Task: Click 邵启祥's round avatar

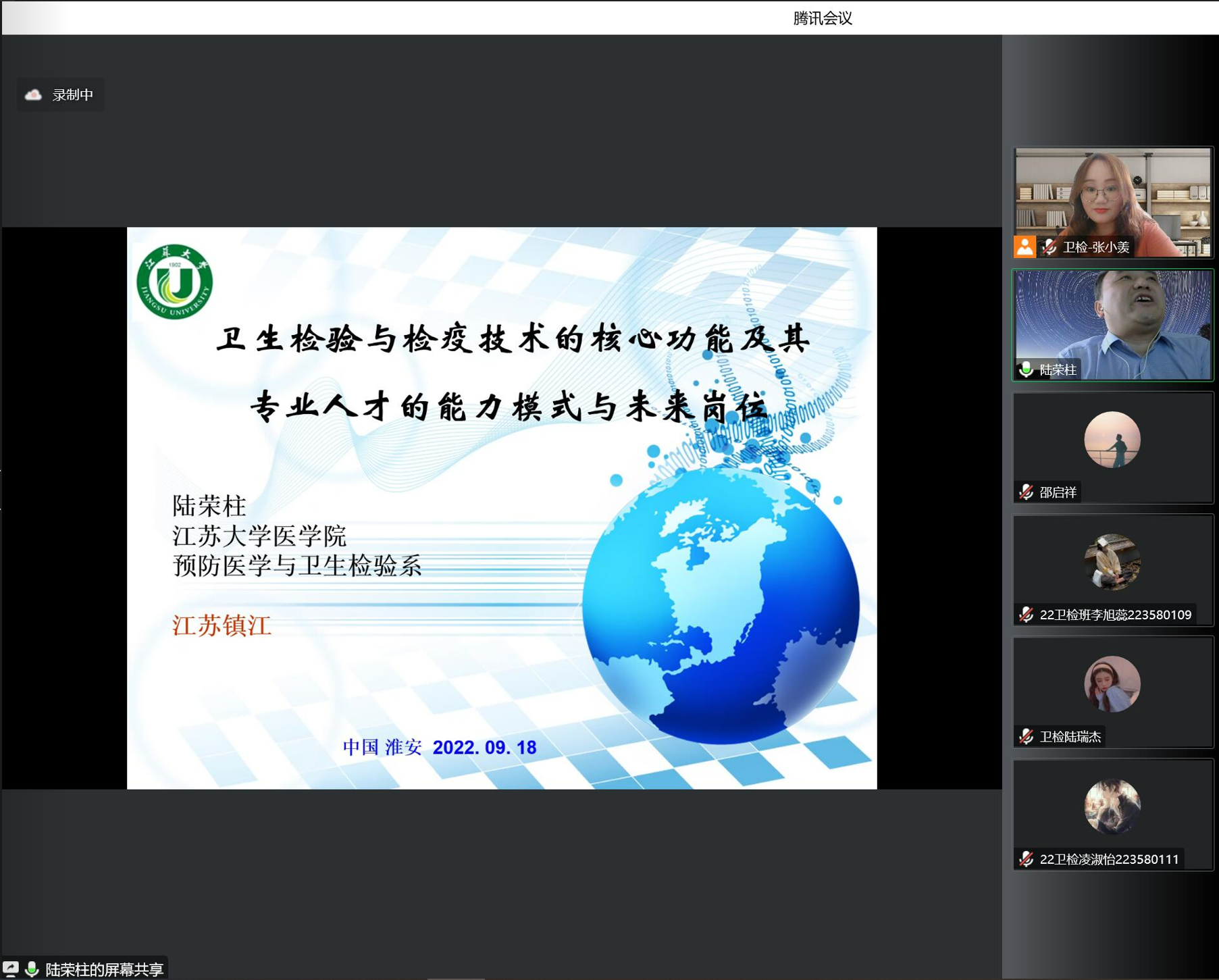Action: 1112,440
